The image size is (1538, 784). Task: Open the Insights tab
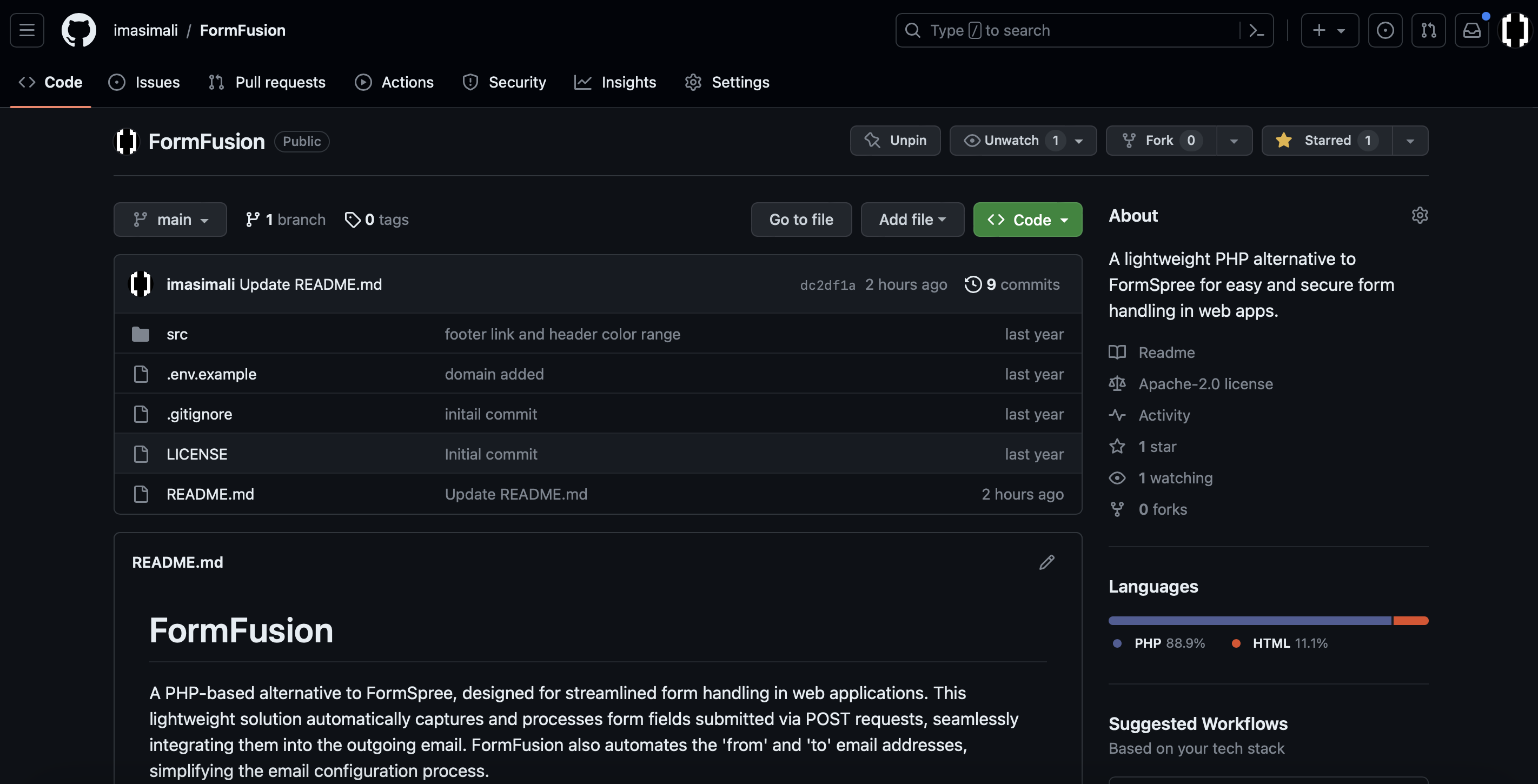click(x=615, y=82)
